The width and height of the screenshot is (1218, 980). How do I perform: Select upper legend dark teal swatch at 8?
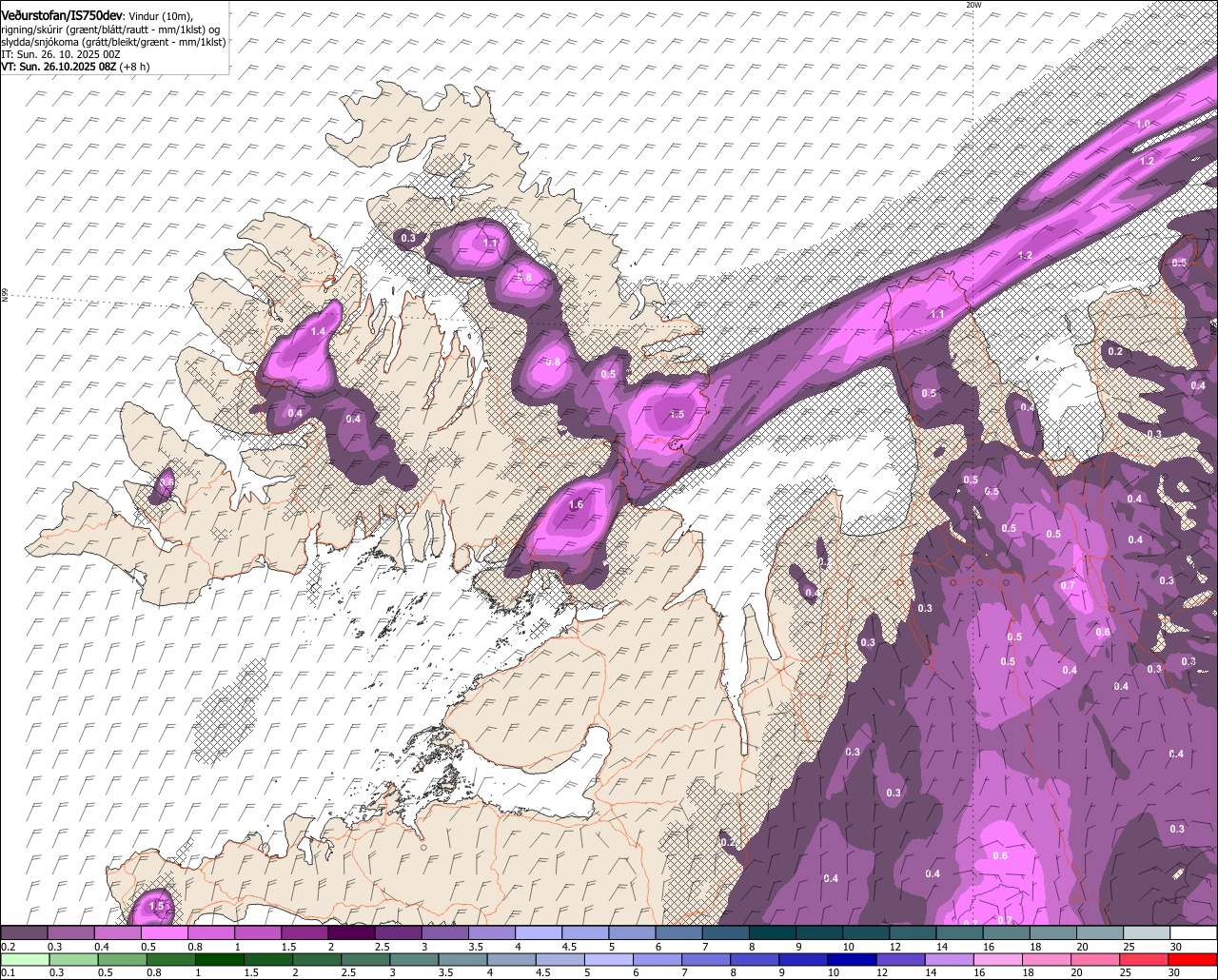coord(773,932)
